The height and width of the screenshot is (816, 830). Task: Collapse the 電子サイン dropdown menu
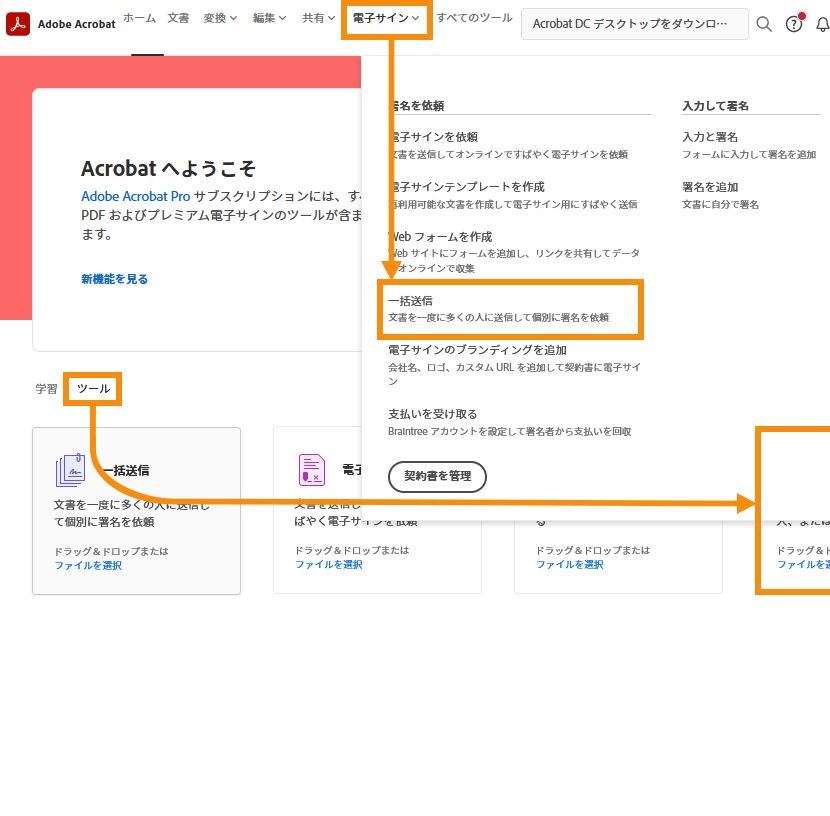[x=386, y=18]
